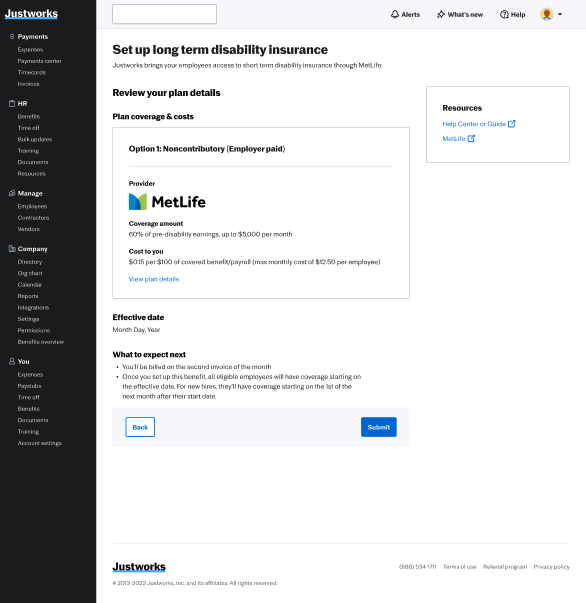Click the Alerts bell icon
This screenshot has width=586, height=603.
pyautogui.click(x=395, y=14)
